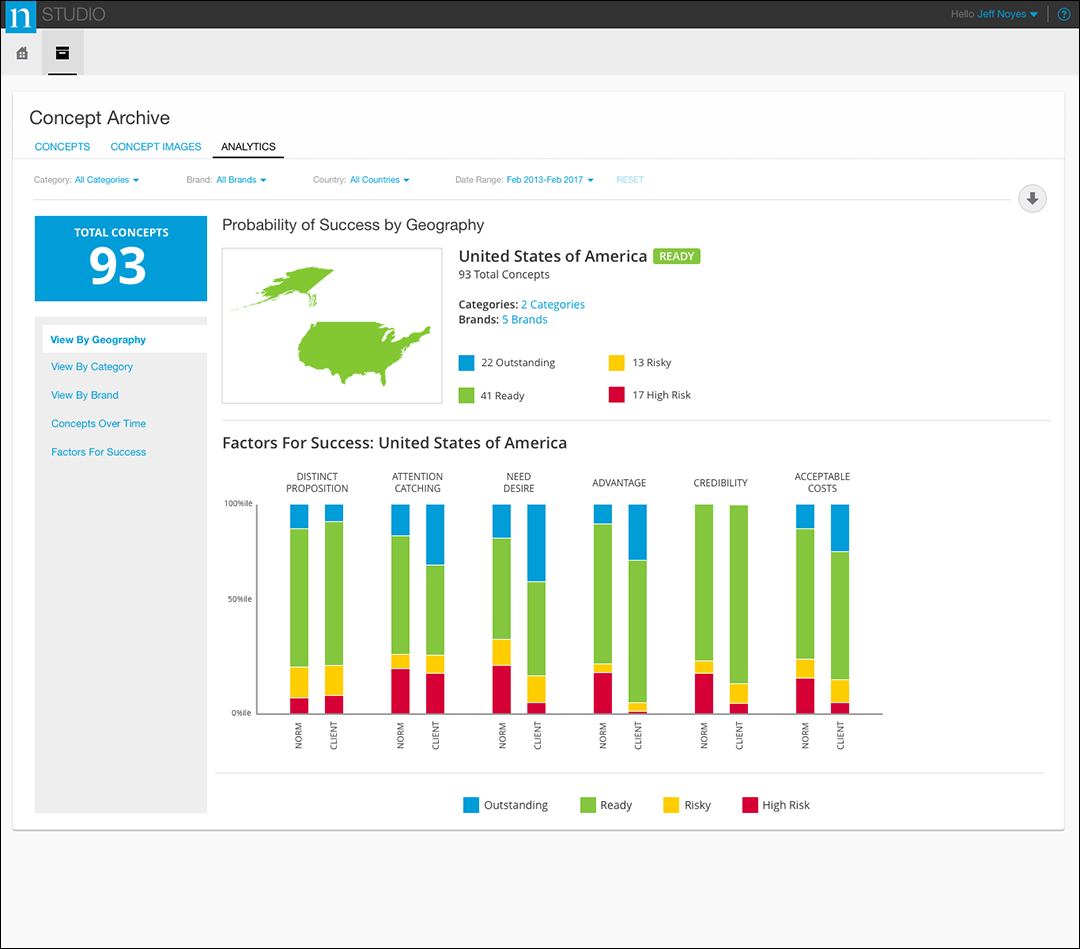The height and width of the screenshot is (949, 1080).
Task: Expand the All Categories filter
Action: [x=107, y=180]
